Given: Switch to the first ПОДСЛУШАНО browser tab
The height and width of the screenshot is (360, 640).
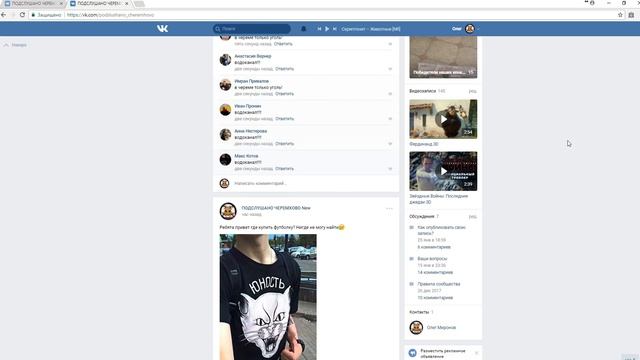Looking at the screenshot, I should click(33, 3).
